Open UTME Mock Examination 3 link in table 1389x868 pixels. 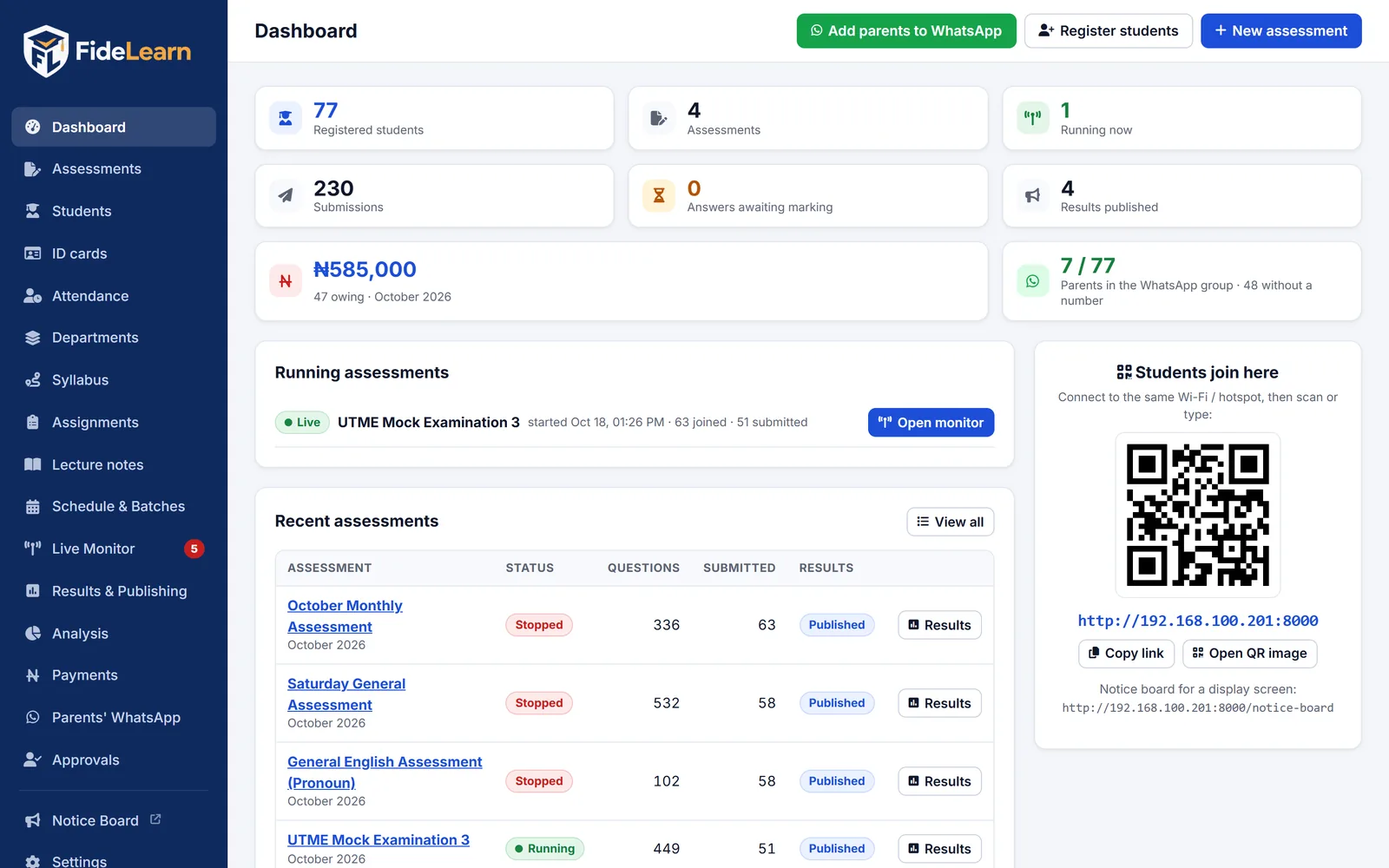click(x=379, y=840)
